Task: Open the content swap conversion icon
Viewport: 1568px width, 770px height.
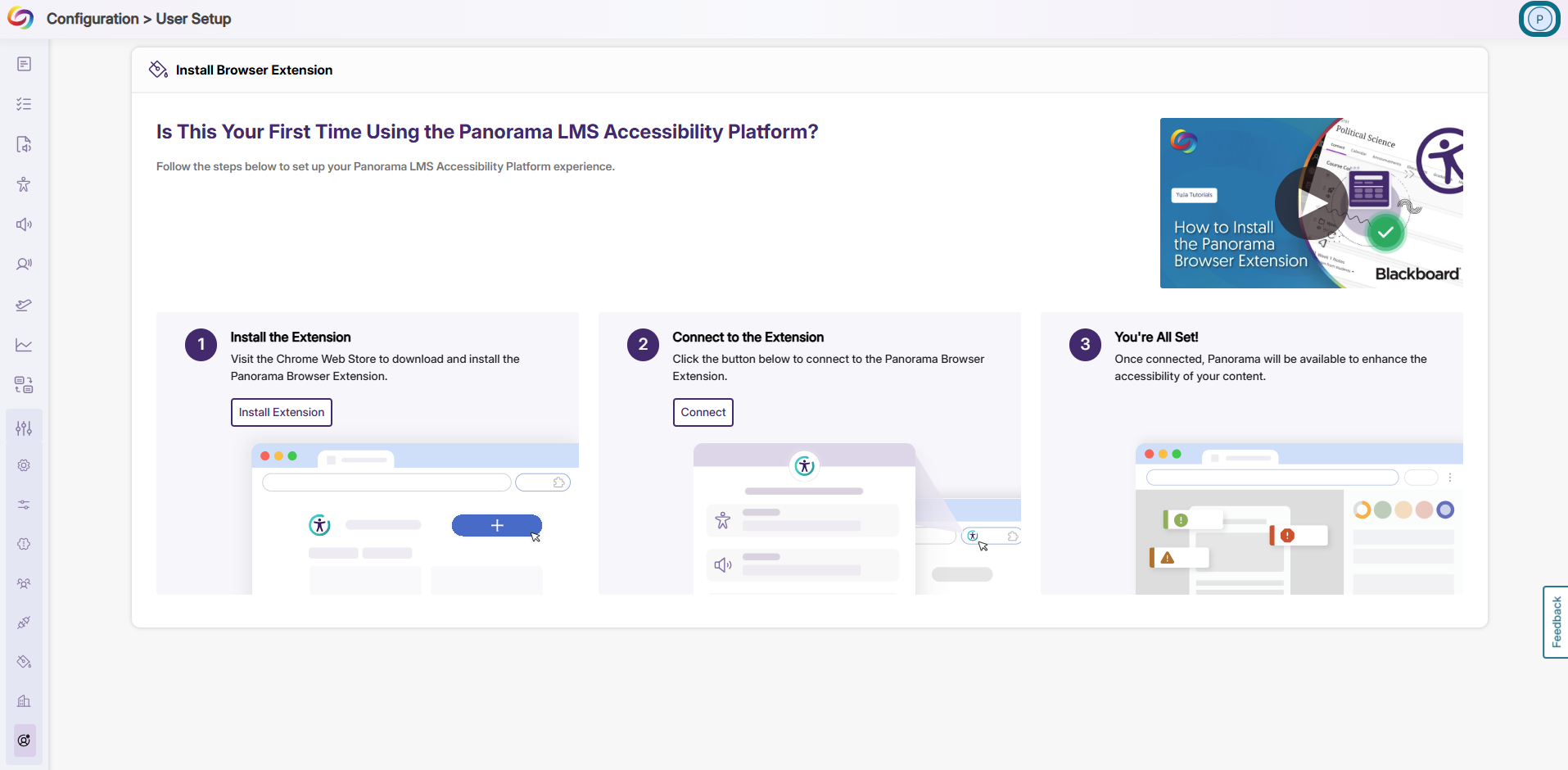Action: [x=24, y=385]
